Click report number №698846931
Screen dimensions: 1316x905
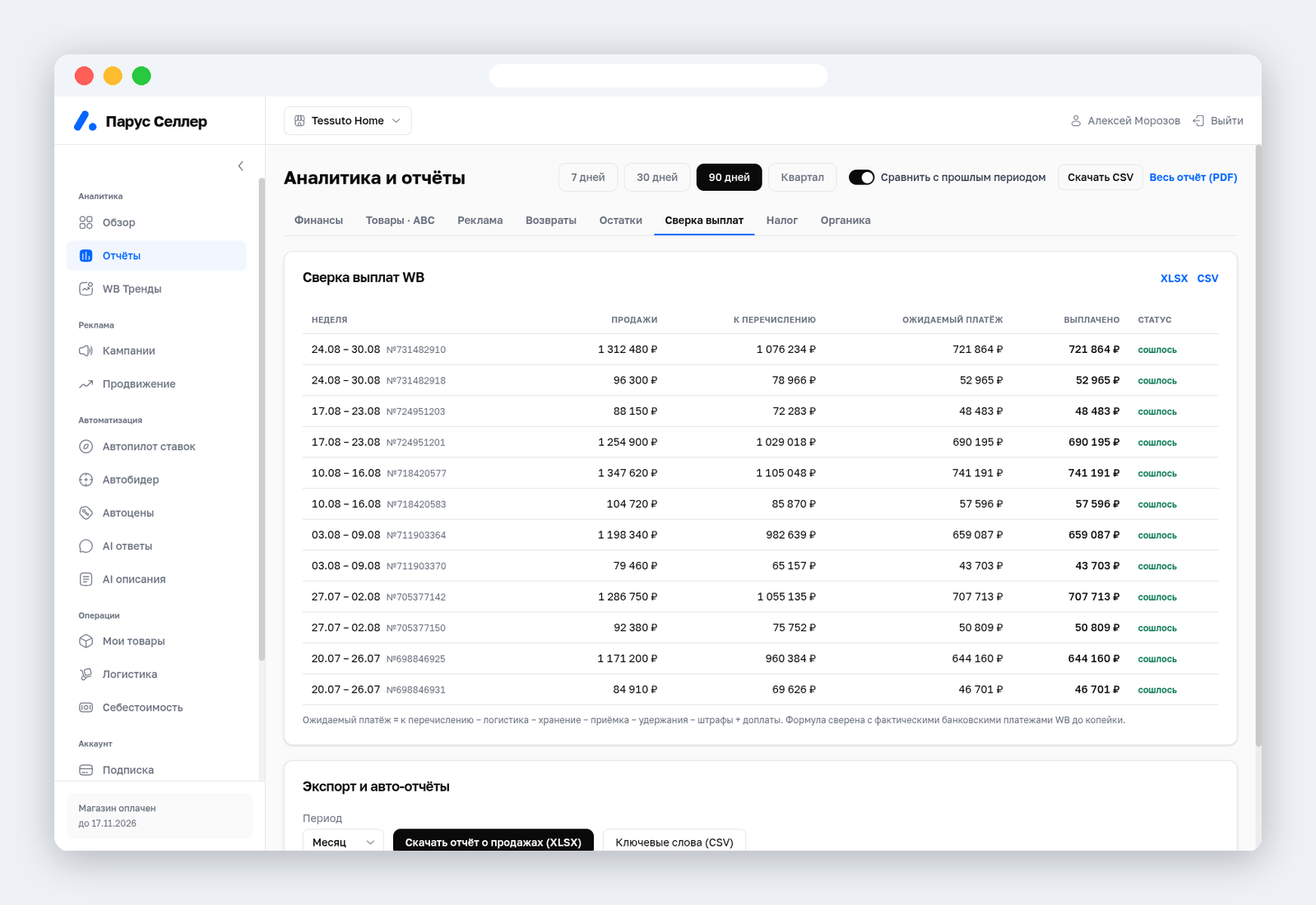pos(416,690)
